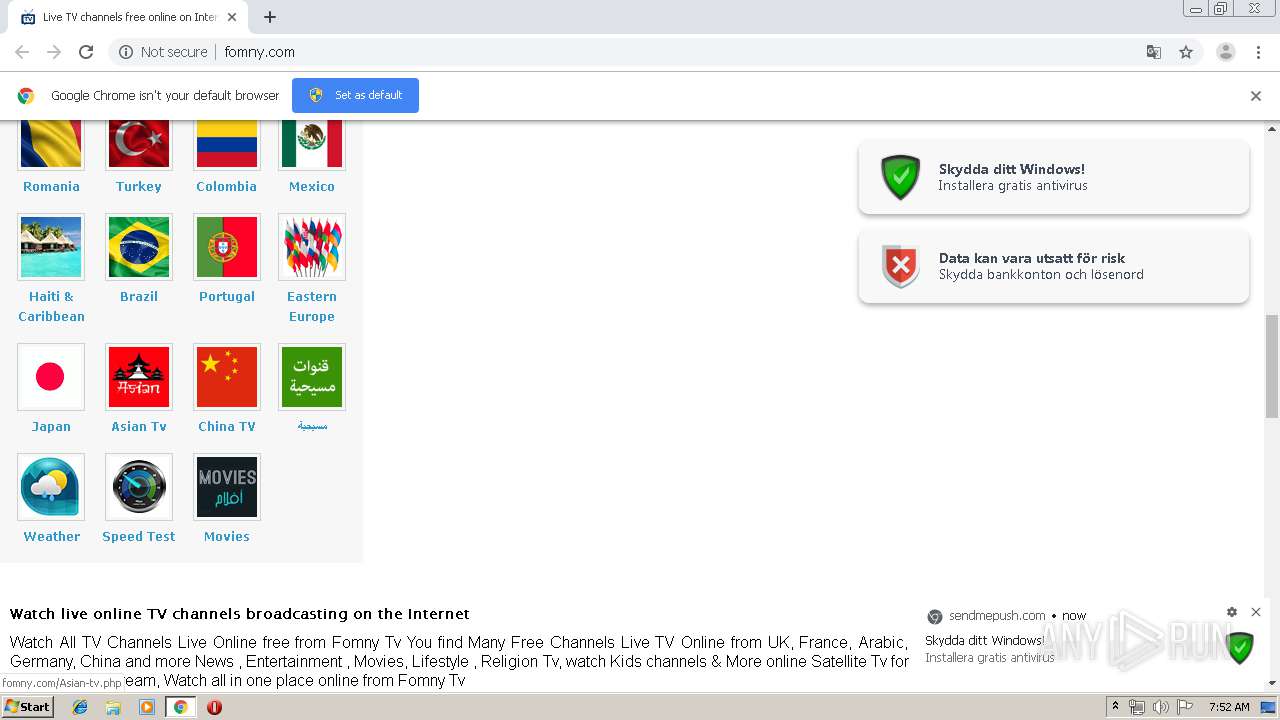
Task: Click the 'Skydda ditt Windows!' antivirus ad
Action: [x=1054, y=177]
